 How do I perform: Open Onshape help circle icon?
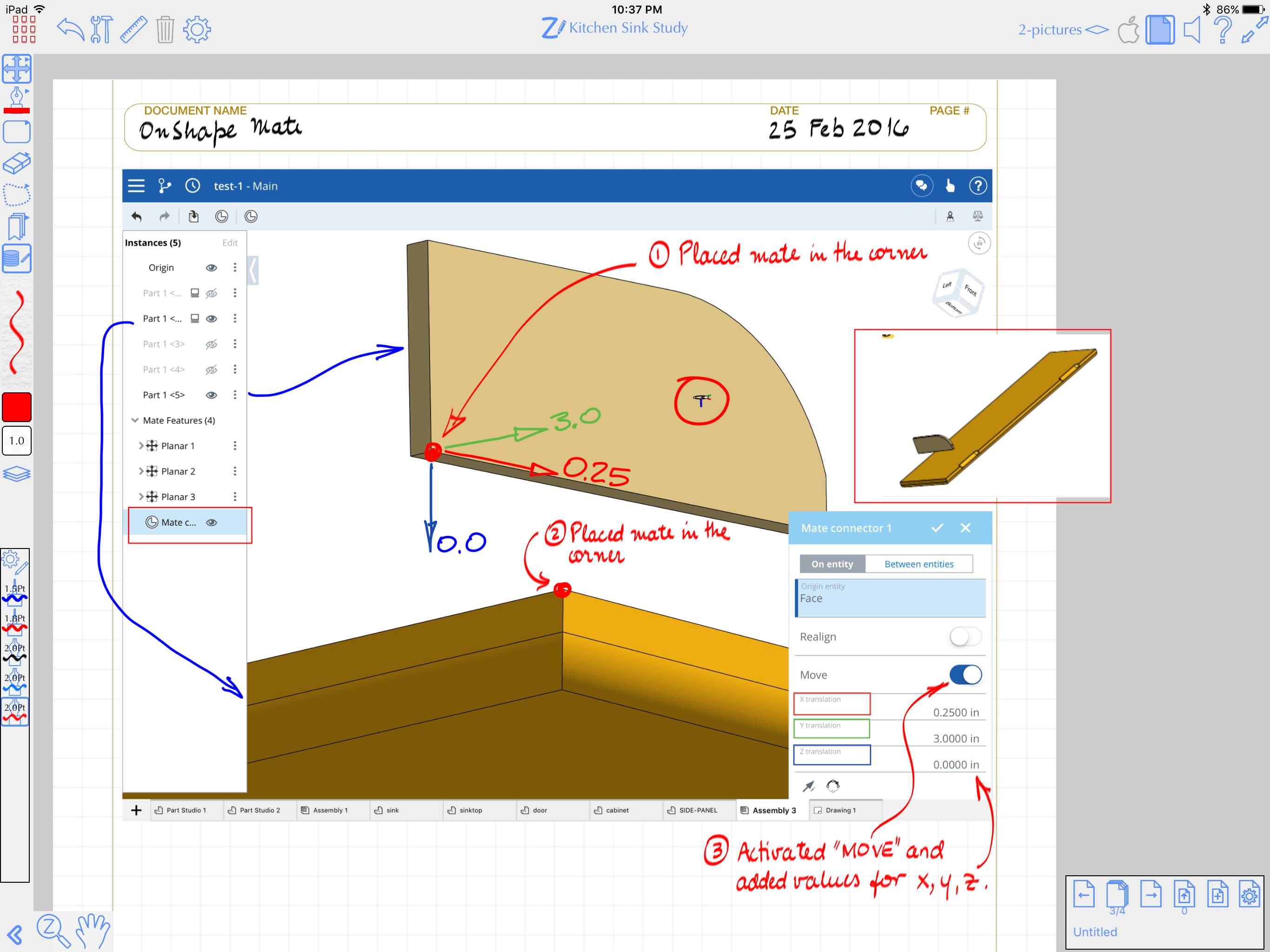pos(978,185)
